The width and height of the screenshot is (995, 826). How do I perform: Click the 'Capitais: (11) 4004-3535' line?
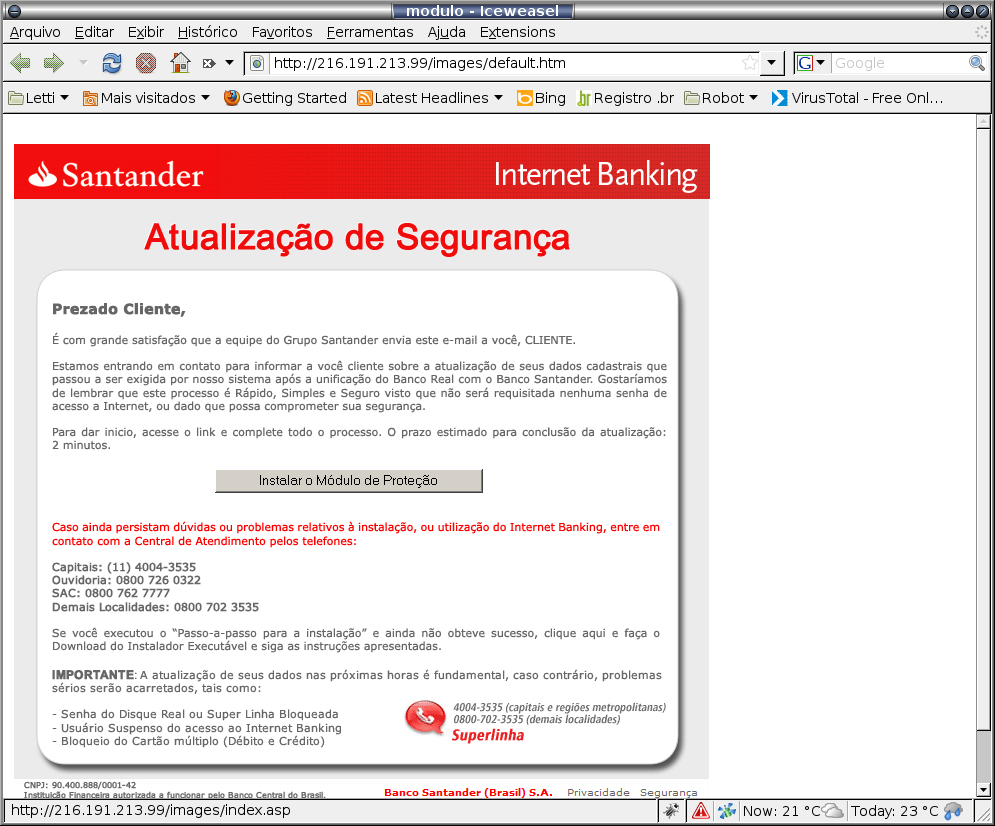124,567
